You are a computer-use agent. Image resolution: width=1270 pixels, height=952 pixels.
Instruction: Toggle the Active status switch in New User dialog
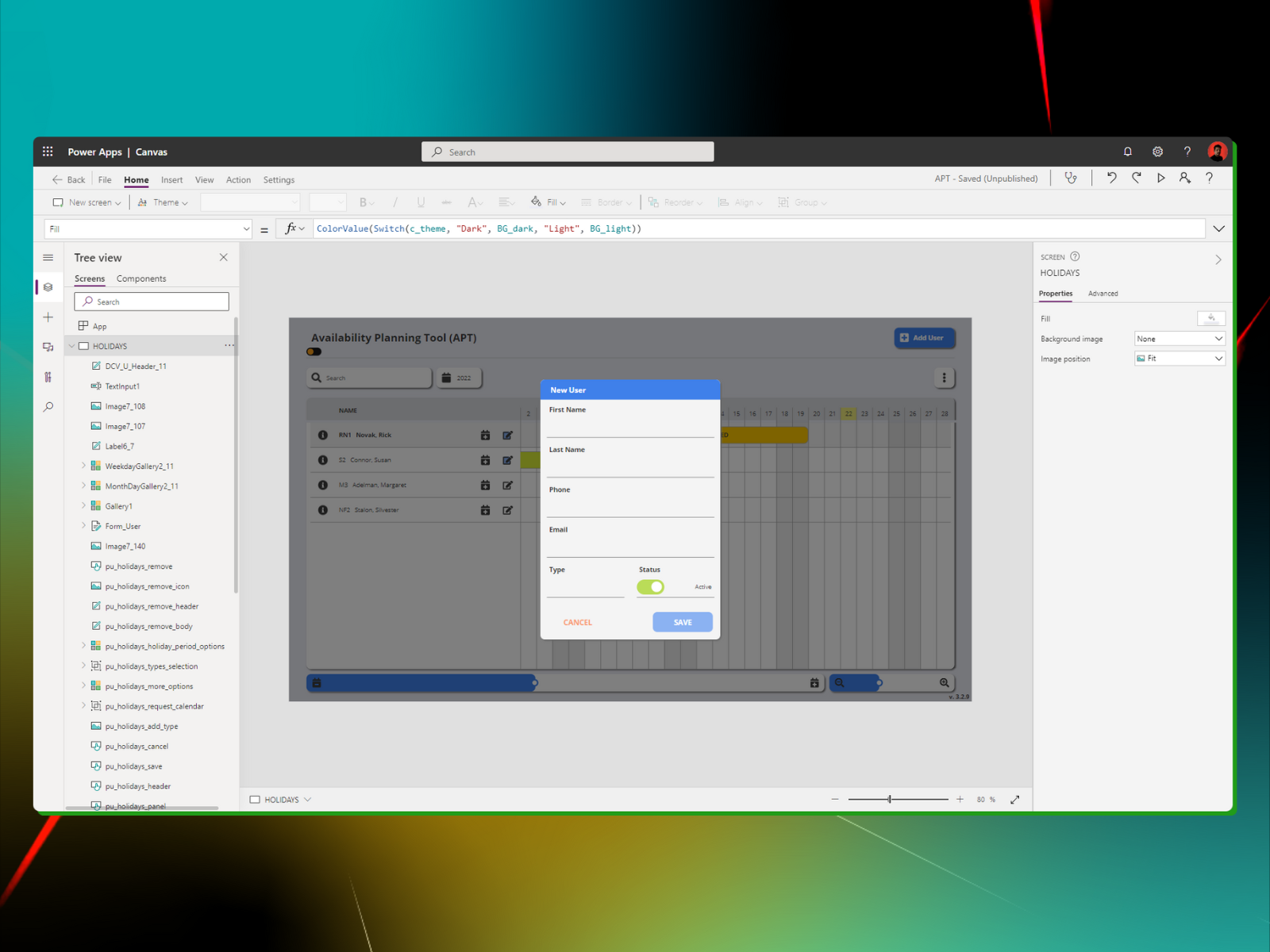tap(651, 586)
